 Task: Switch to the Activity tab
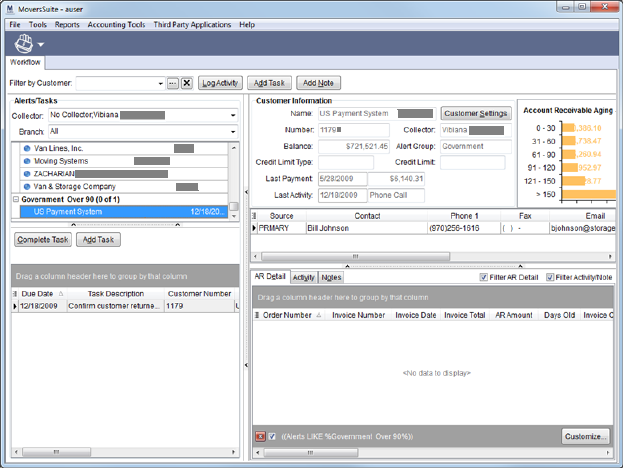[x=304, y=277]
